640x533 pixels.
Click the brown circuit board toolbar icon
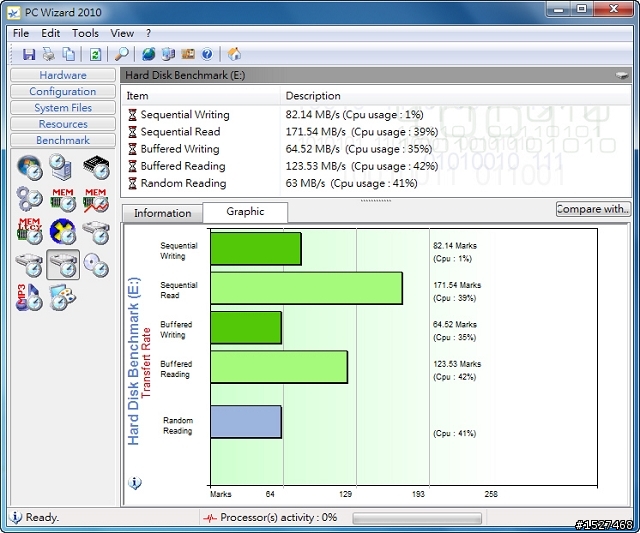point(188,54)
